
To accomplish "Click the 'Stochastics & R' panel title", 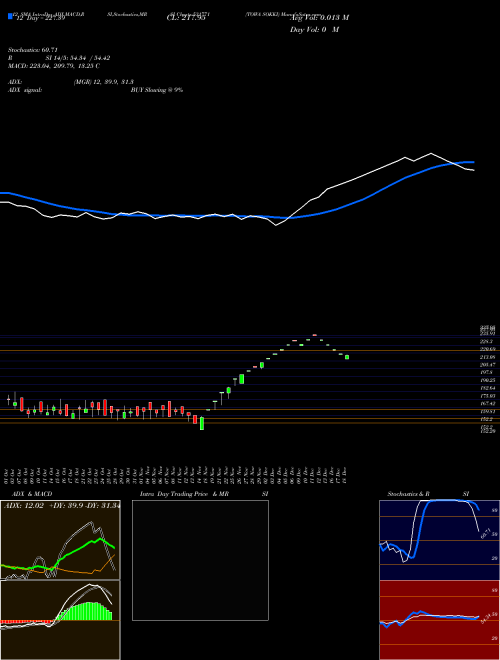I will click(408, 494).
